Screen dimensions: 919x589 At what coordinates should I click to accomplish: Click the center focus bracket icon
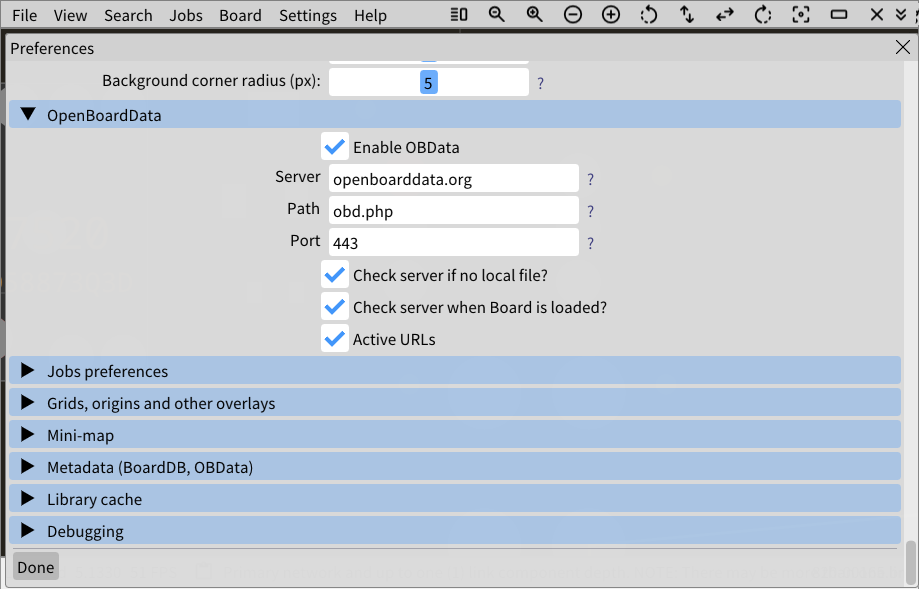click(799, 15)
